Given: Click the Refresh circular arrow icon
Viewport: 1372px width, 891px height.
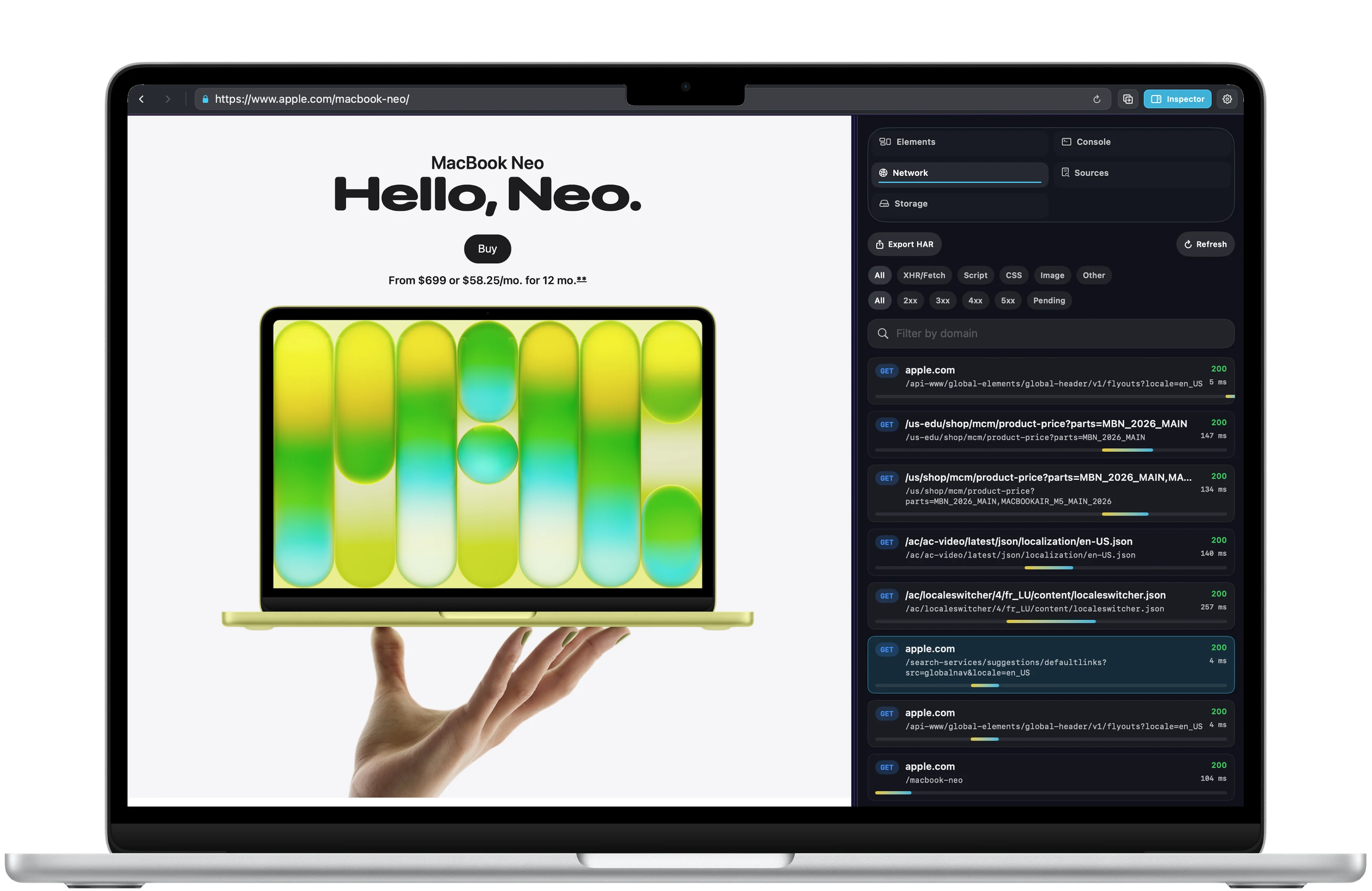Looking at the screenshot, I should click(x=1188, y=244).
